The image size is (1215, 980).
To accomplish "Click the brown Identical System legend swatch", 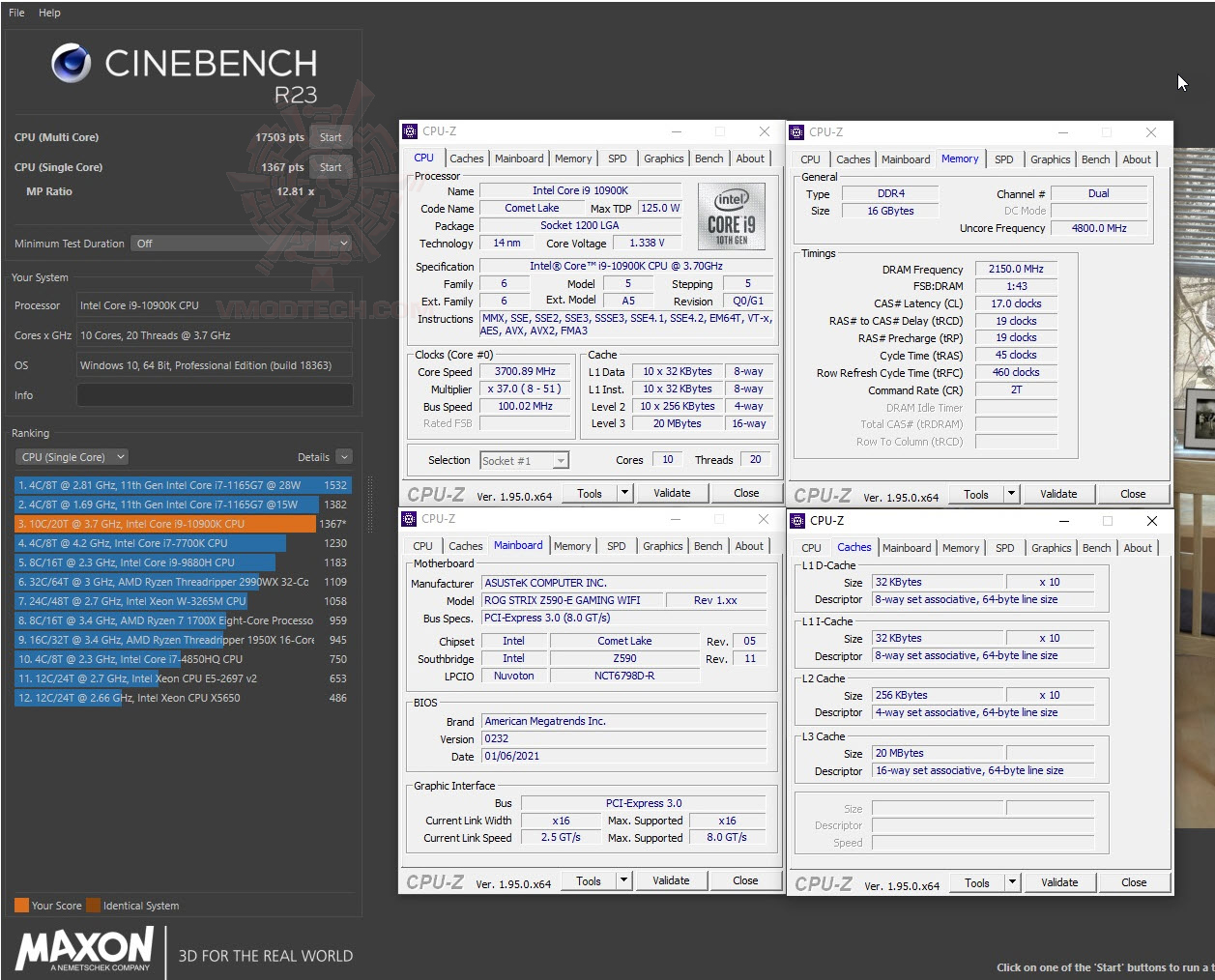I will (93, 906).
